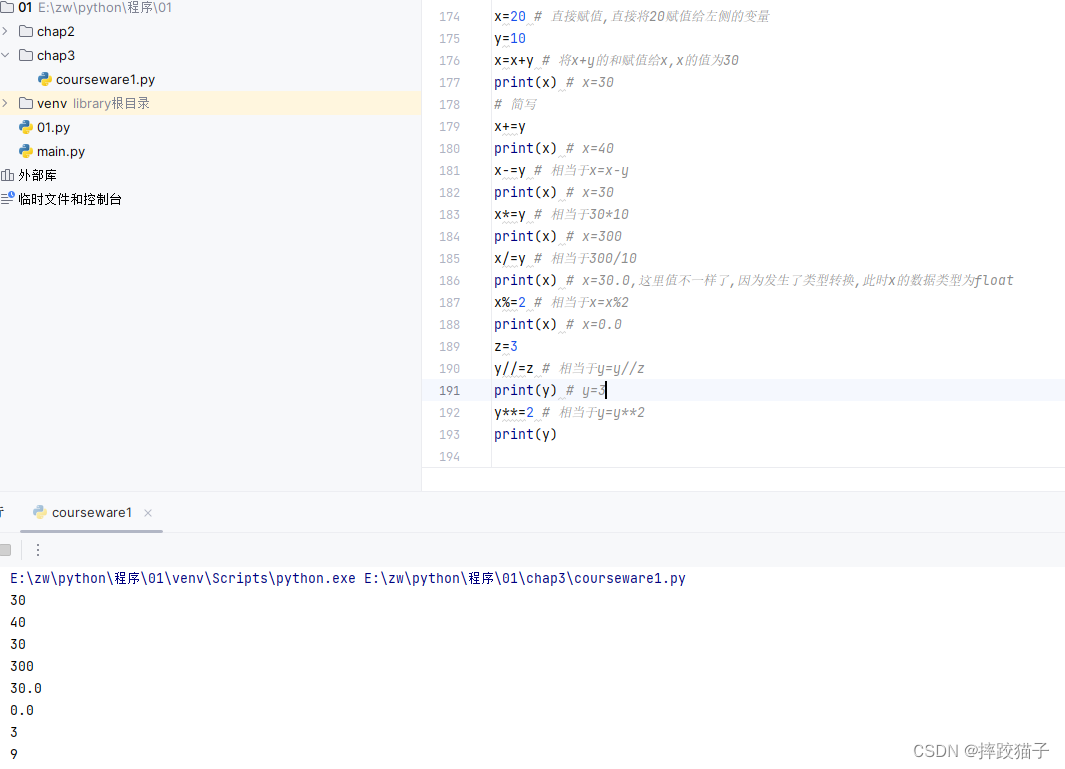Click the Python icon beside main.py

click(26, 151)
